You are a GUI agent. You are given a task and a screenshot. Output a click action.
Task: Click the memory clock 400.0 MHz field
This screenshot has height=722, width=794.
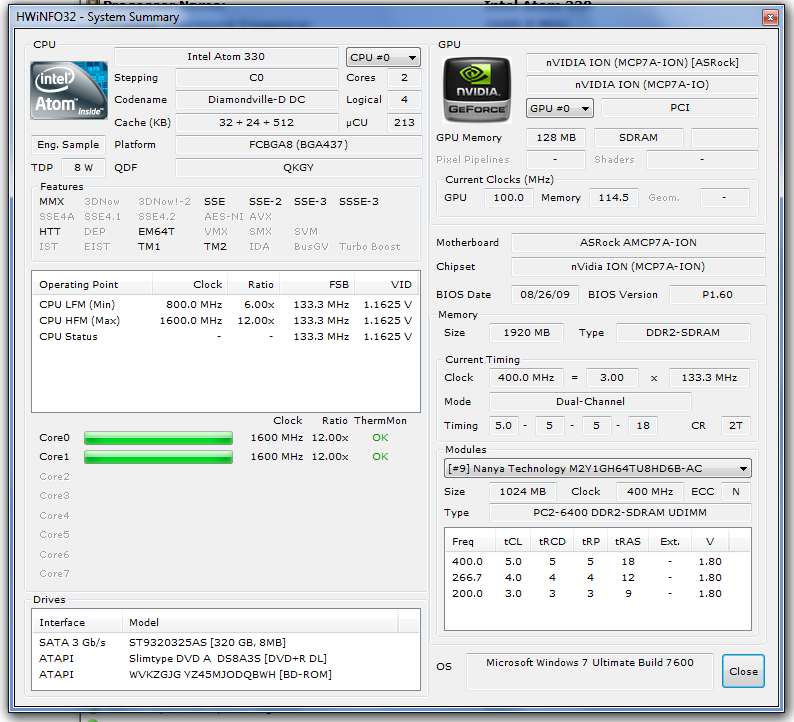[x=526, y=378]
